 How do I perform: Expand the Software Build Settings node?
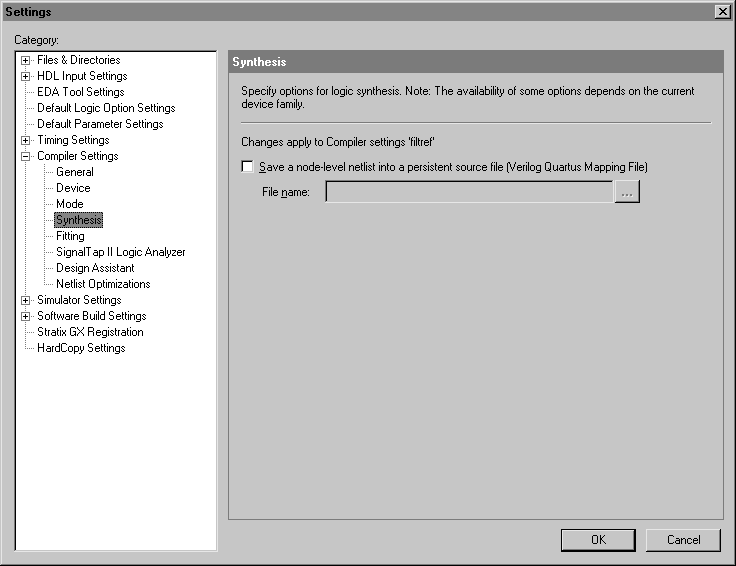pos(26,316)
